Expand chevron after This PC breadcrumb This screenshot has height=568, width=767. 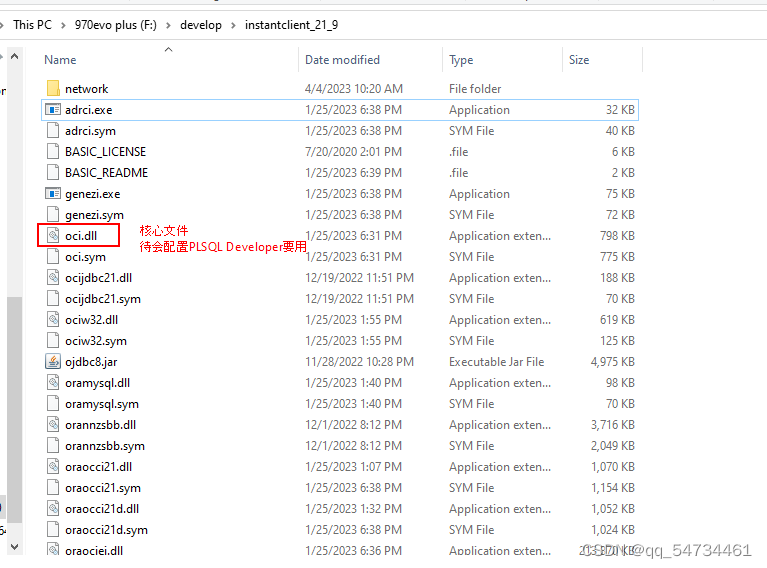(63, 25)
